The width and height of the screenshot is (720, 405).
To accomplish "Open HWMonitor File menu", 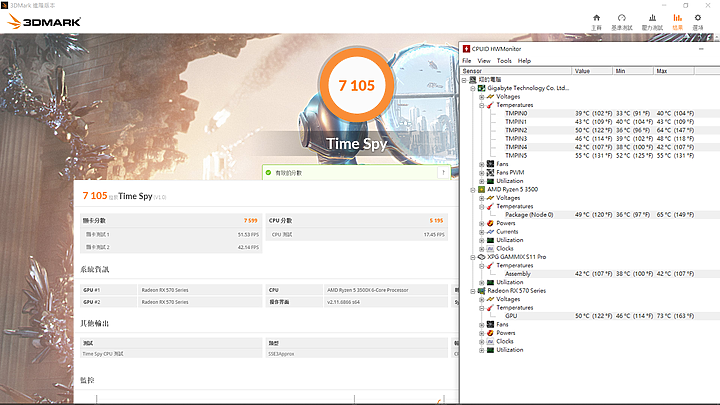I will (467, 61).
